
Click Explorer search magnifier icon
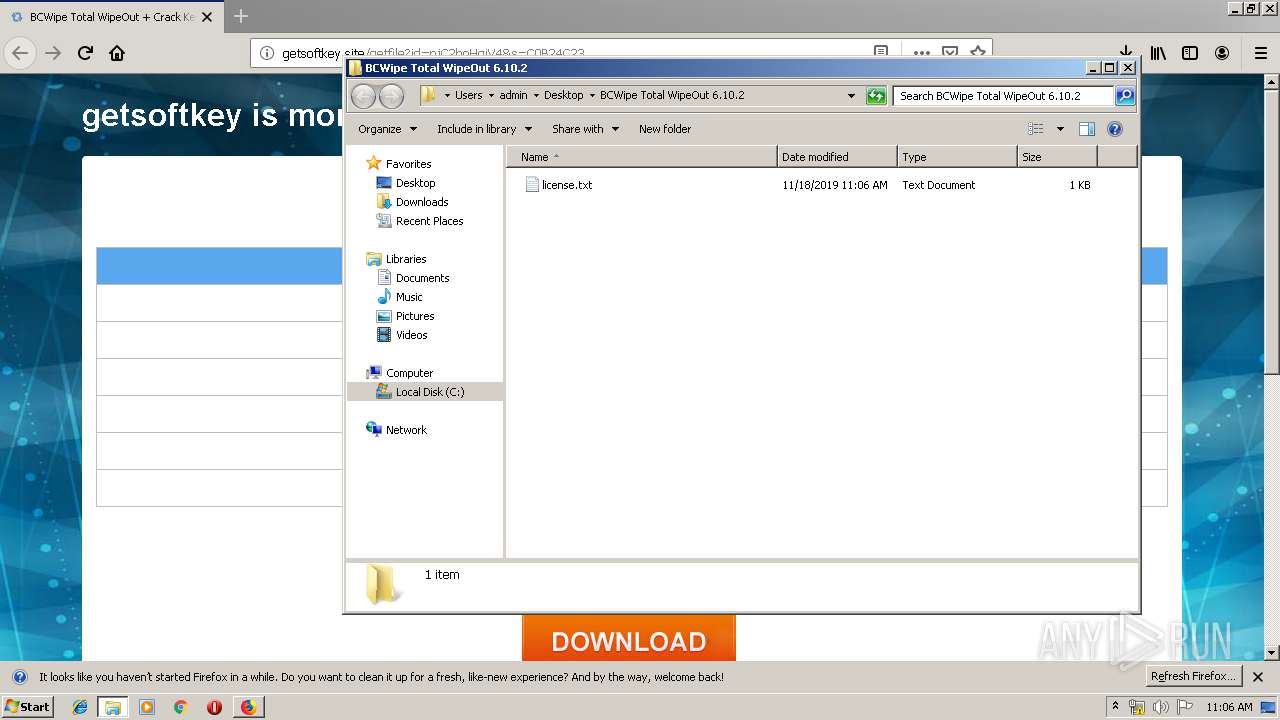(1125, 96)
